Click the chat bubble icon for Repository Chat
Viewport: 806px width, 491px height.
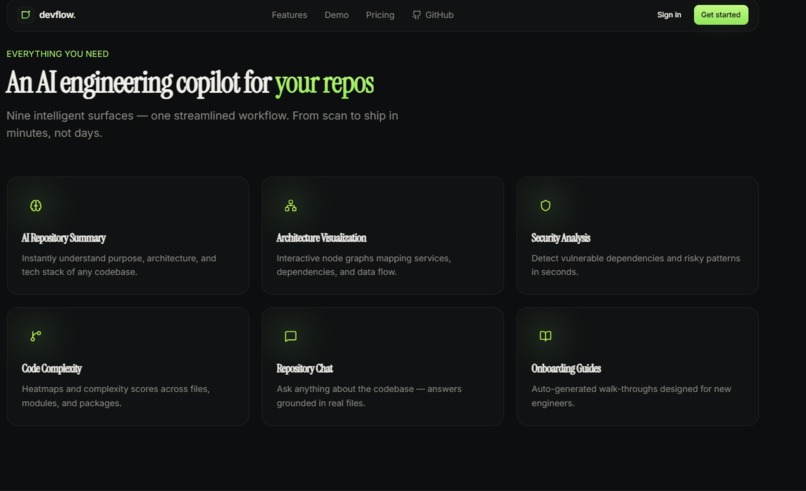290,336
